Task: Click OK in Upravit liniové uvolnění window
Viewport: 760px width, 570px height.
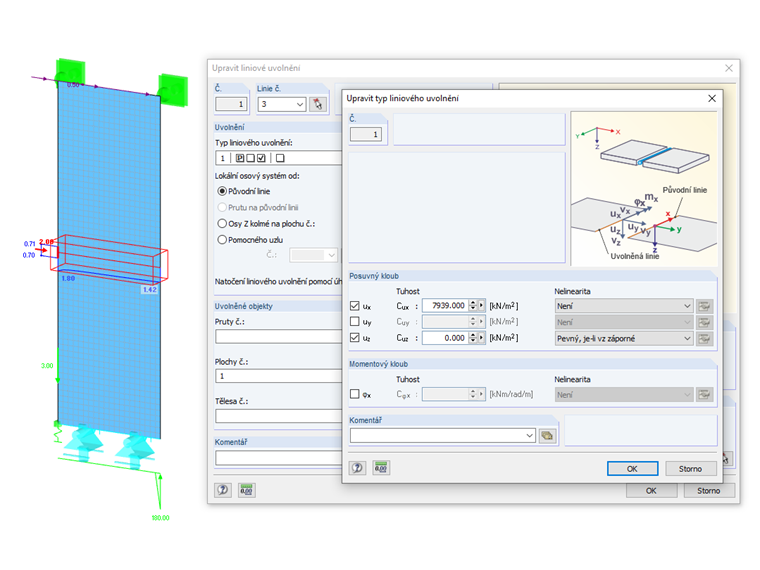Action: [x=651, y=491]
